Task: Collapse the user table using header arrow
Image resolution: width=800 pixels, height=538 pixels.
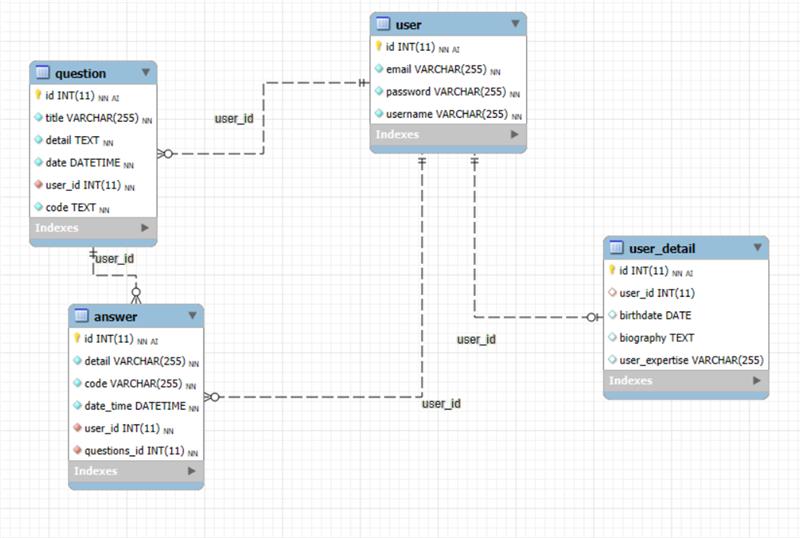Action: (x=515, y=23)
